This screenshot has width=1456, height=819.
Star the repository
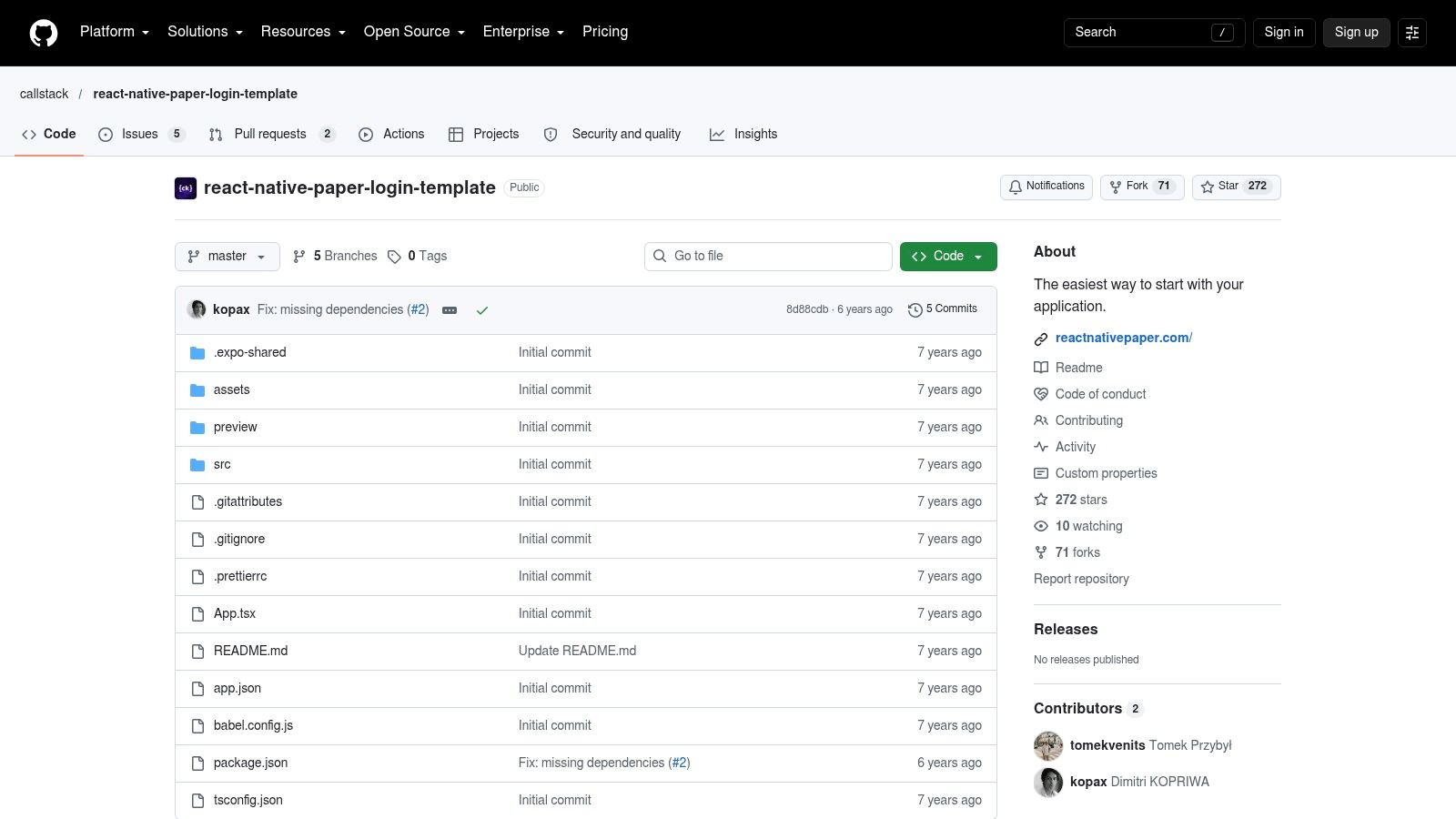coord(1237,187)
